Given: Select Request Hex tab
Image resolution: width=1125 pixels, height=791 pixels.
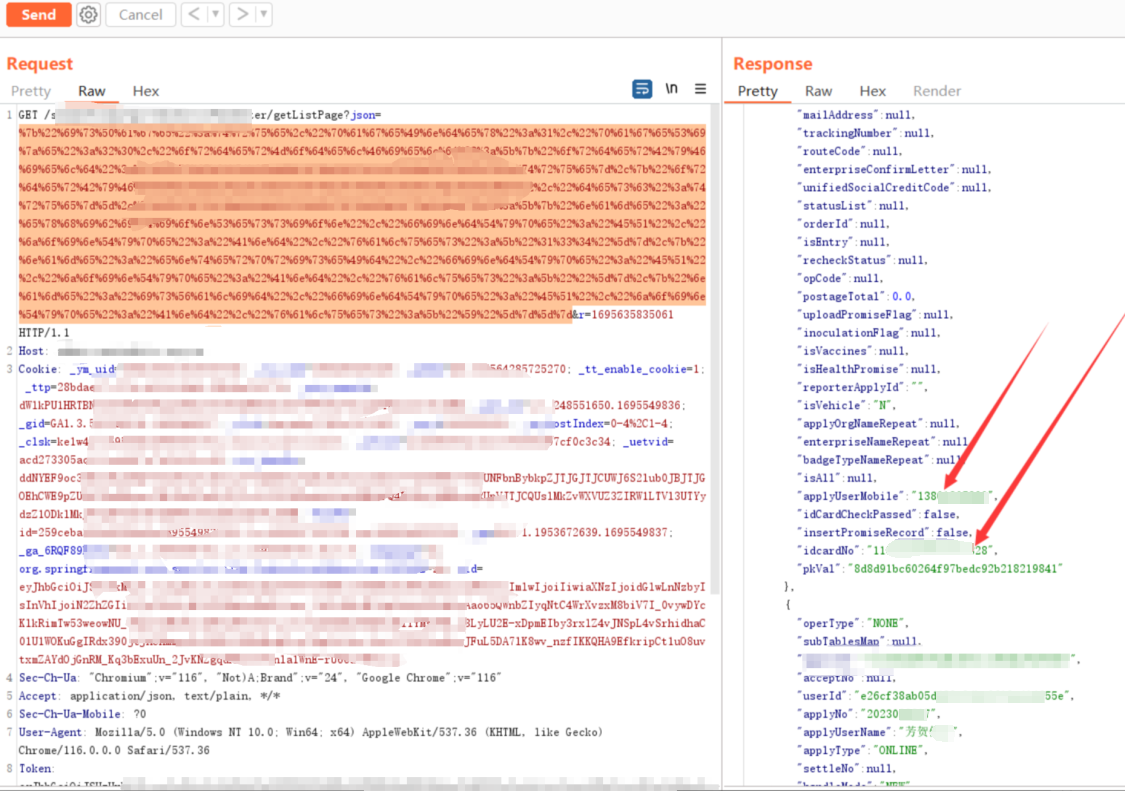Looking at the screenshot, I should click(x=146, y=91).
